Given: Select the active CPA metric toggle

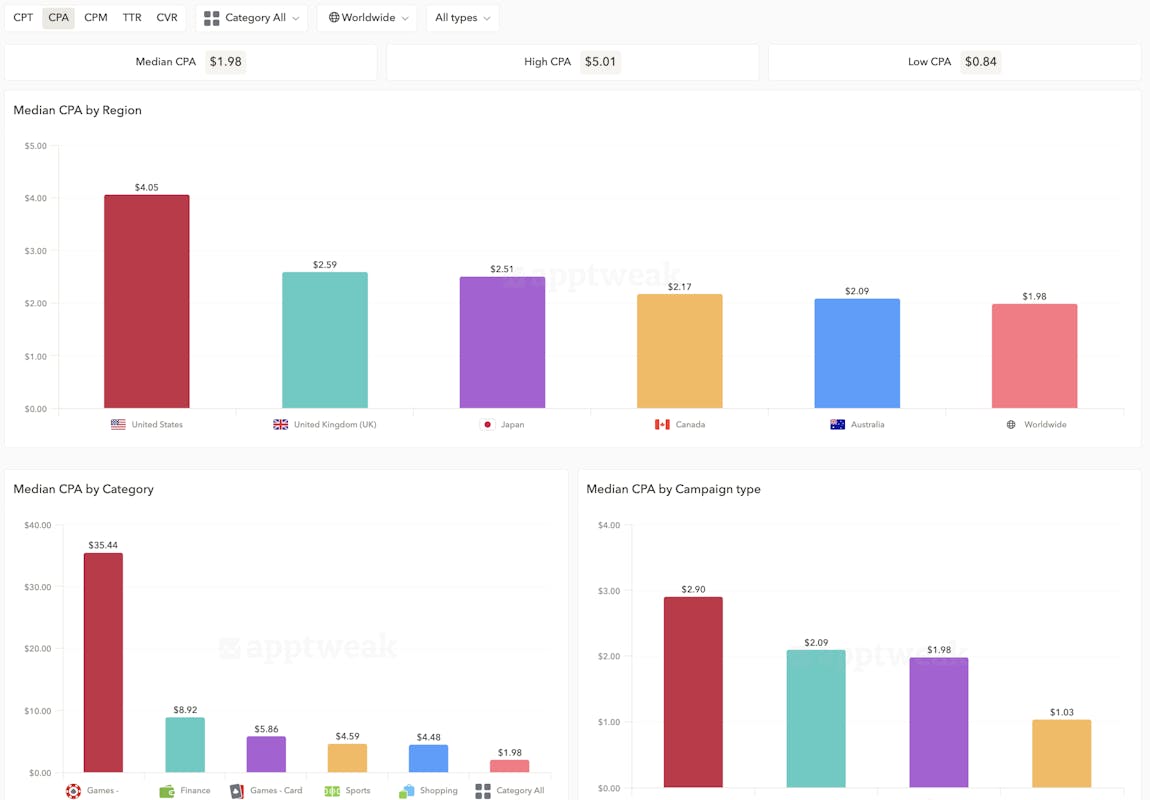Looking at the screenshot, I should (59, 18).
